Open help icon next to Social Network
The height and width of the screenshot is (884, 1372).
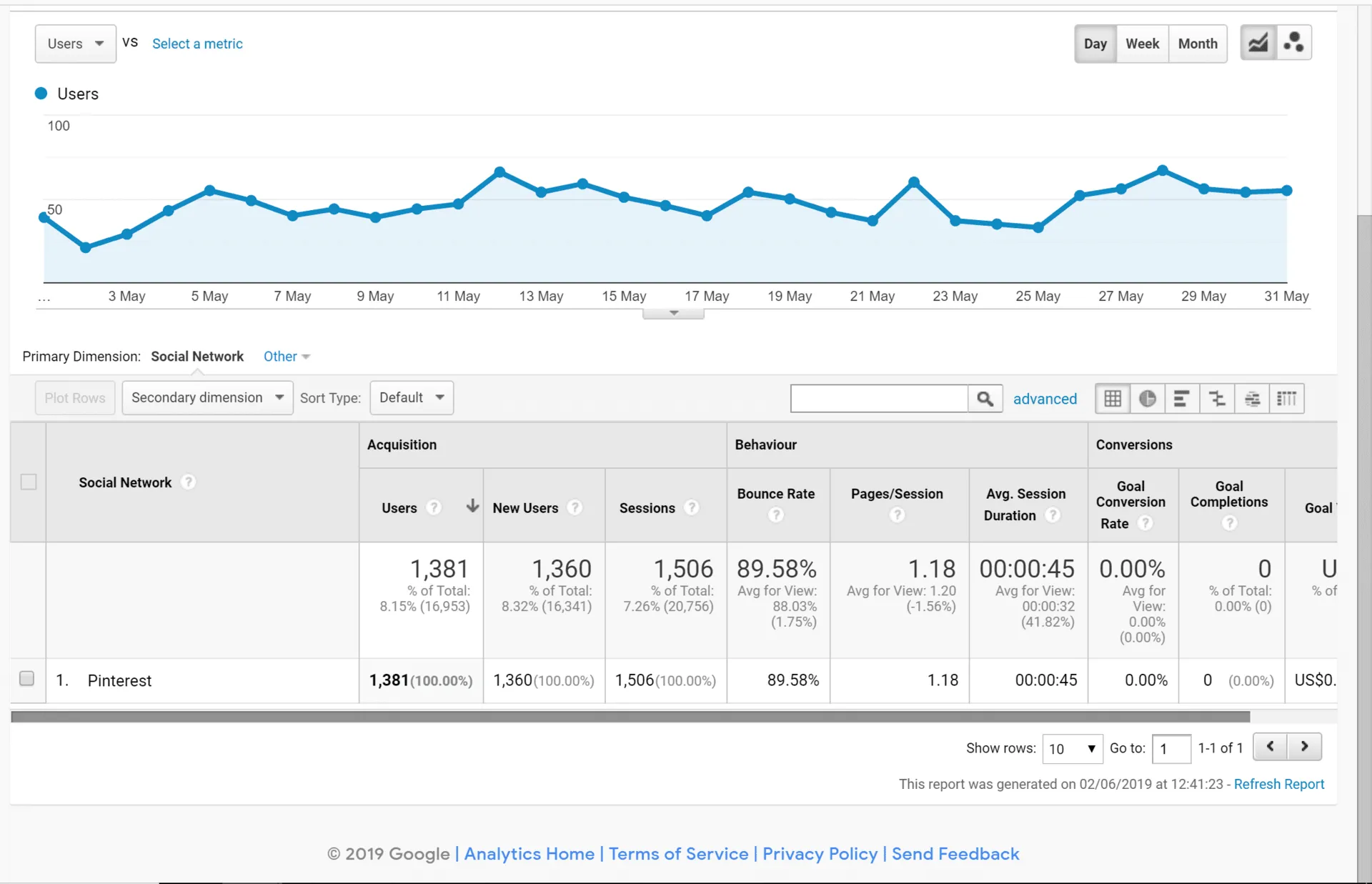pos(188,482)
